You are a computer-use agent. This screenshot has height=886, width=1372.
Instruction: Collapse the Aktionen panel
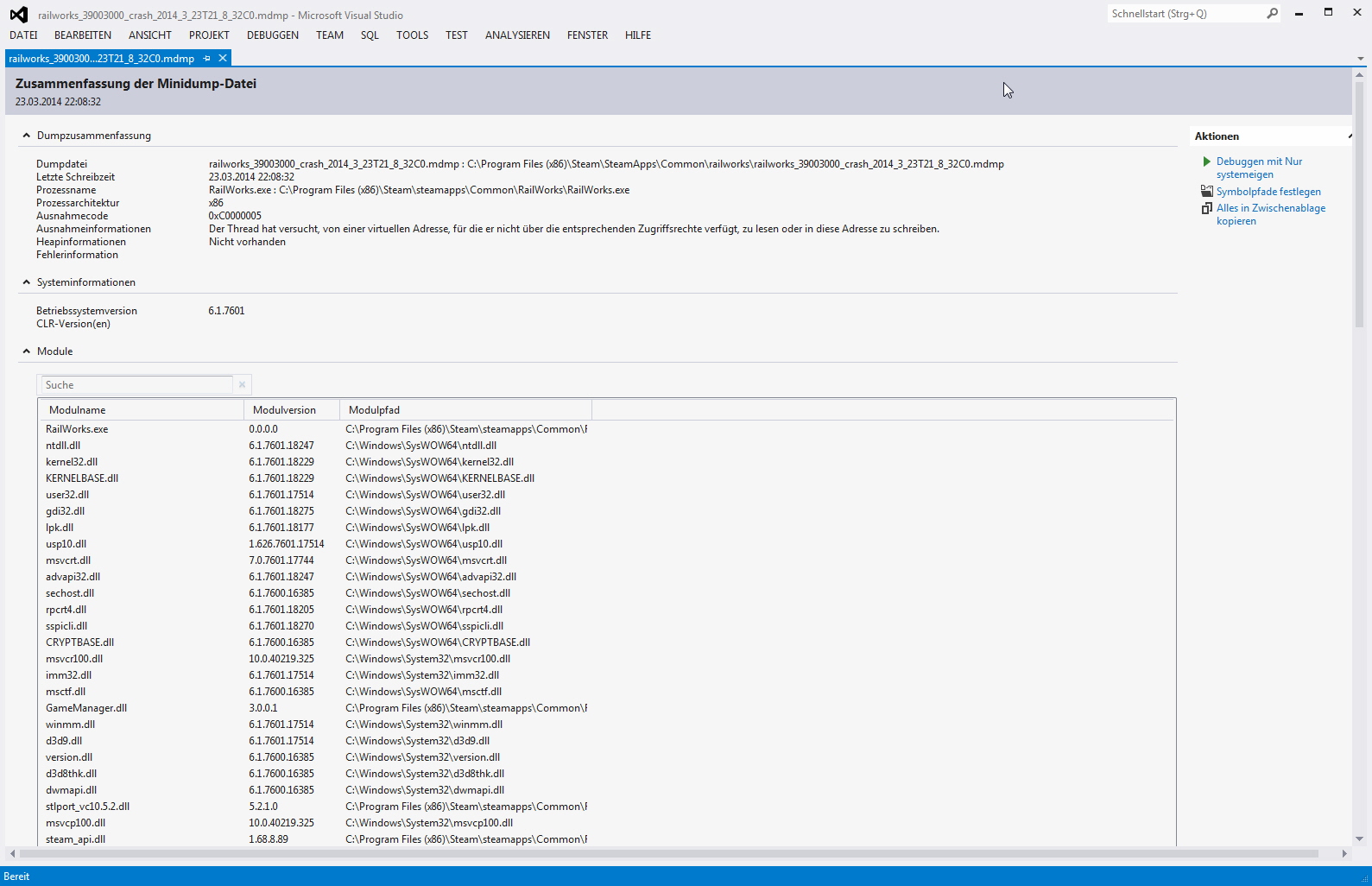pos(1349,136)
